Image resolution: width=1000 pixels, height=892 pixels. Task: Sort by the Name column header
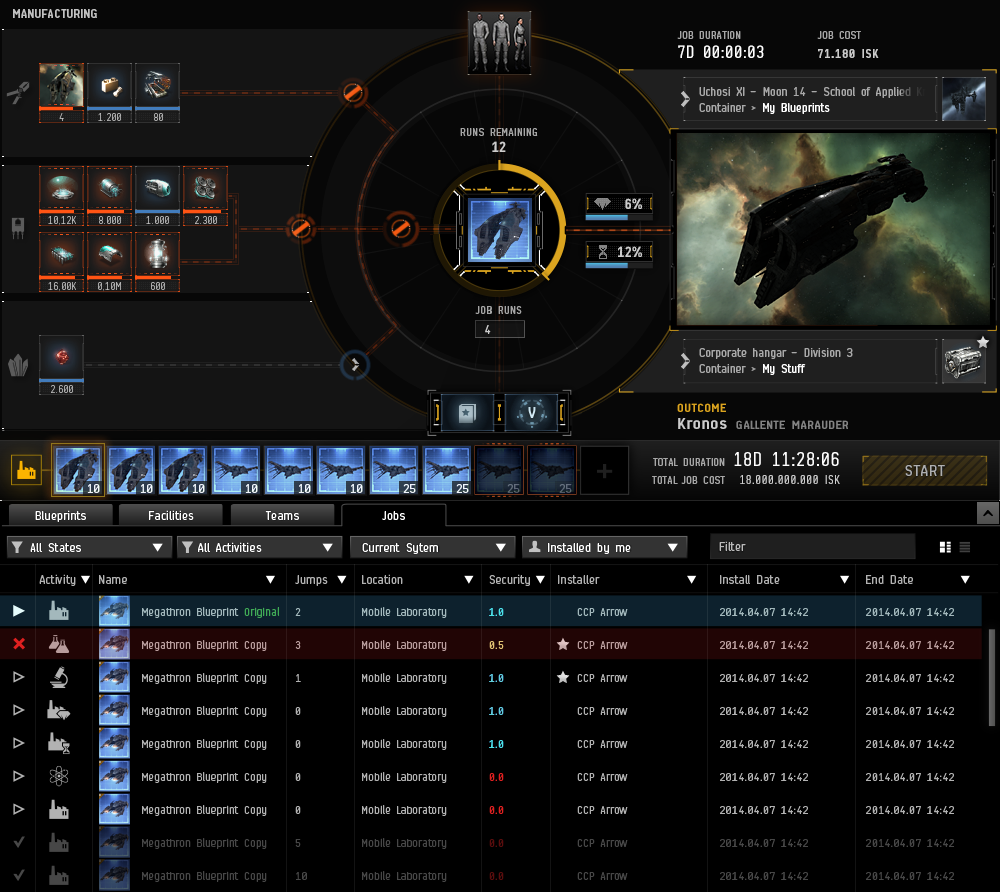(x=189, y=580)
